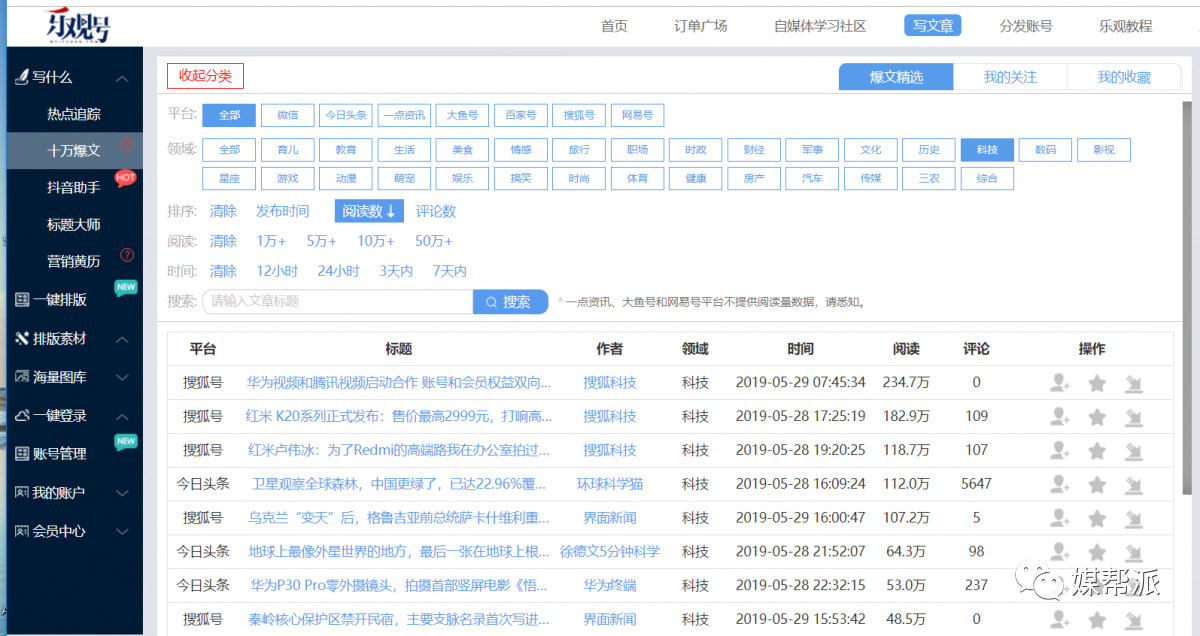Click the 会员中心 sidebar icon
The image size is (1200, 636).
point(22,531)
